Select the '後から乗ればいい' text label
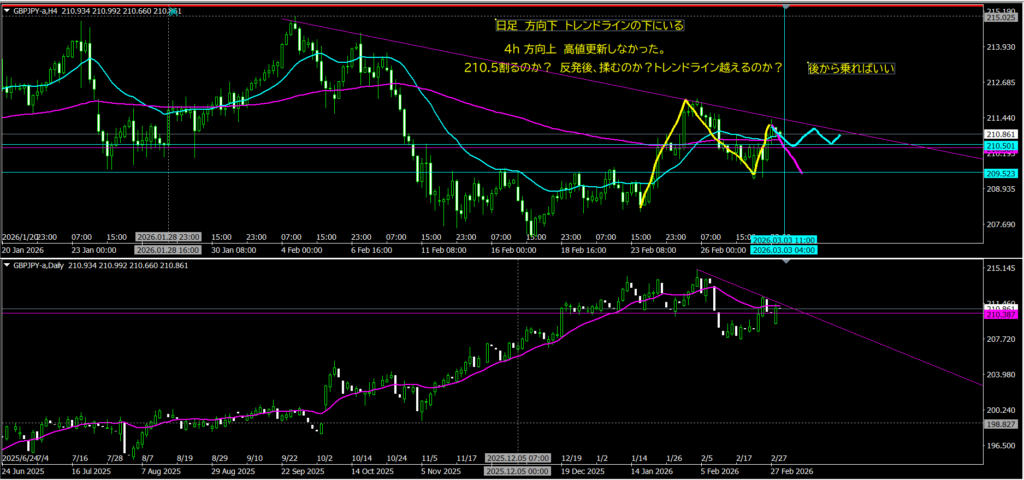Viewport: 1024px width, 480px height. pyautogui.click(x=851, y=68)
